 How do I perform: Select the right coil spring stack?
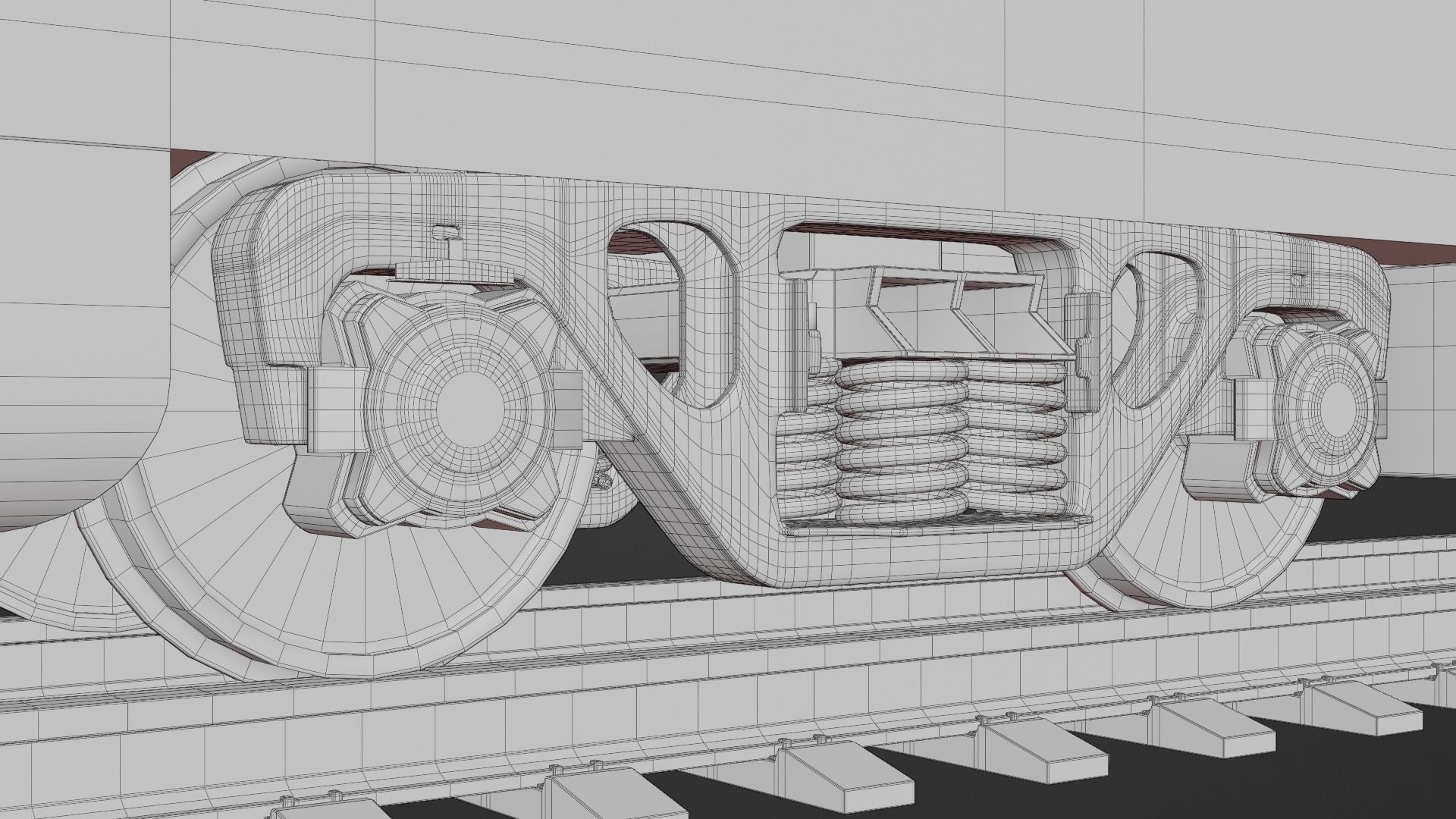(x=1016, y=440)
